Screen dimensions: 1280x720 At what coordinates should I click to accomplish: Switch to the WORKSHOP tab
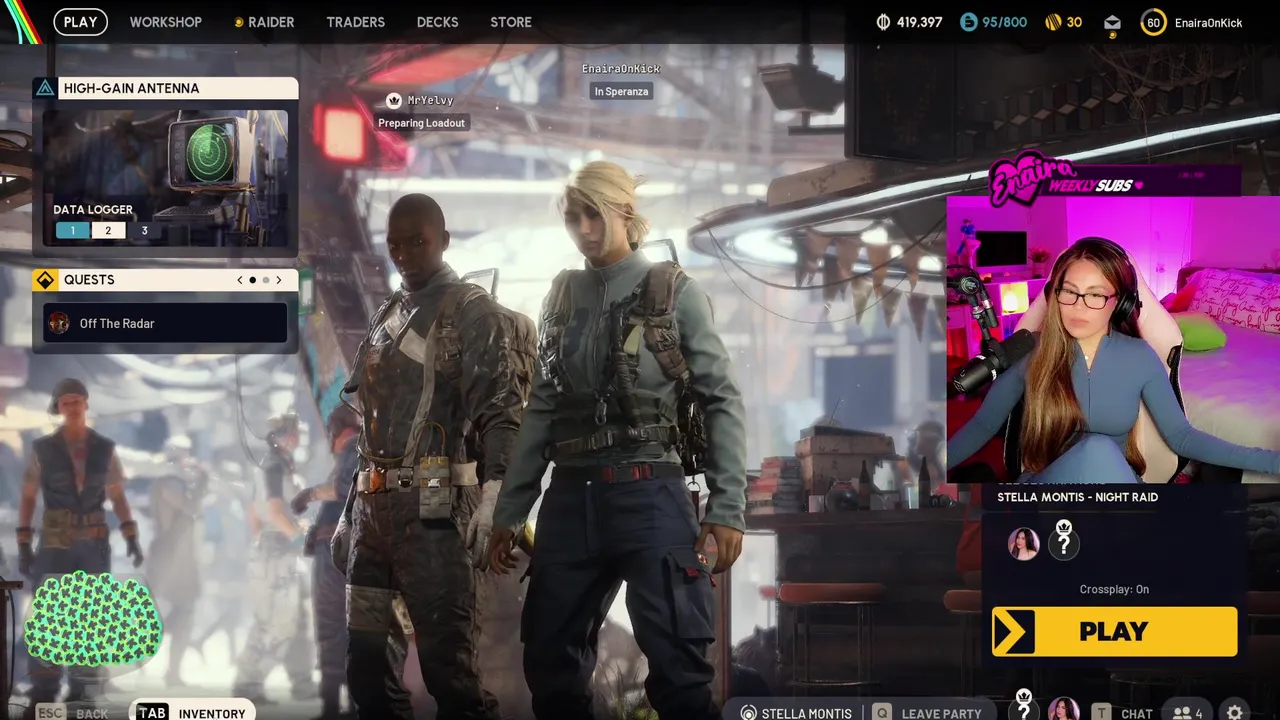pyautogui.click(x=165, y=22)
